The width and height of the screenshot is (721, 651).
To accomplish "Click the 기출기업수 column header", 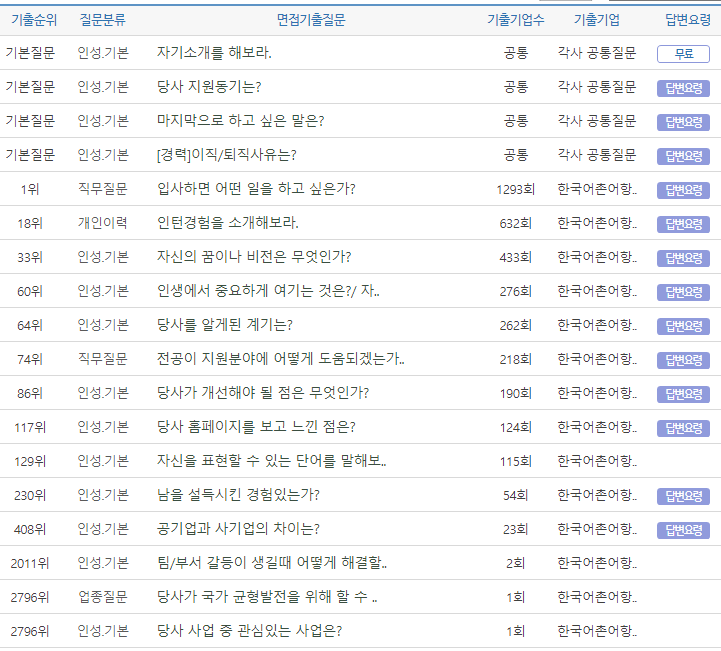I will tap(515, 20).
